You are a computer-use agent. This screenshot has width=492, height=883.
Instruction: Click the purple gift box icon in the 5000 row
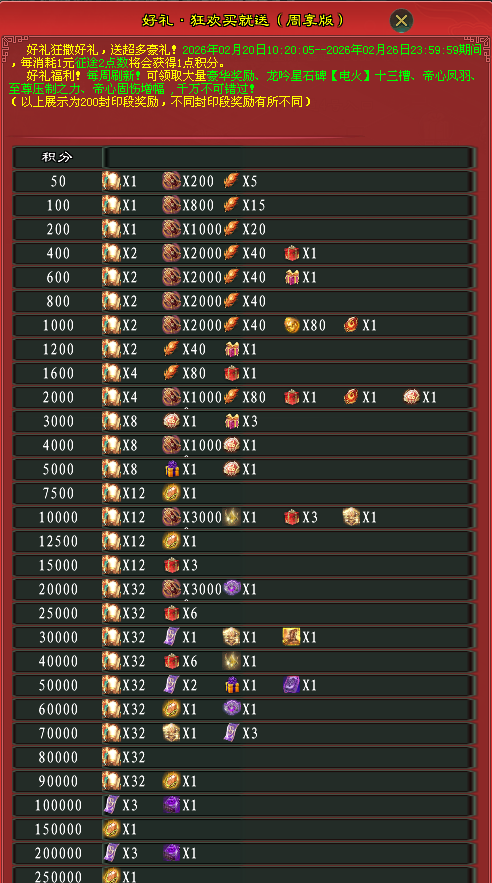click(x=172, y=469)
